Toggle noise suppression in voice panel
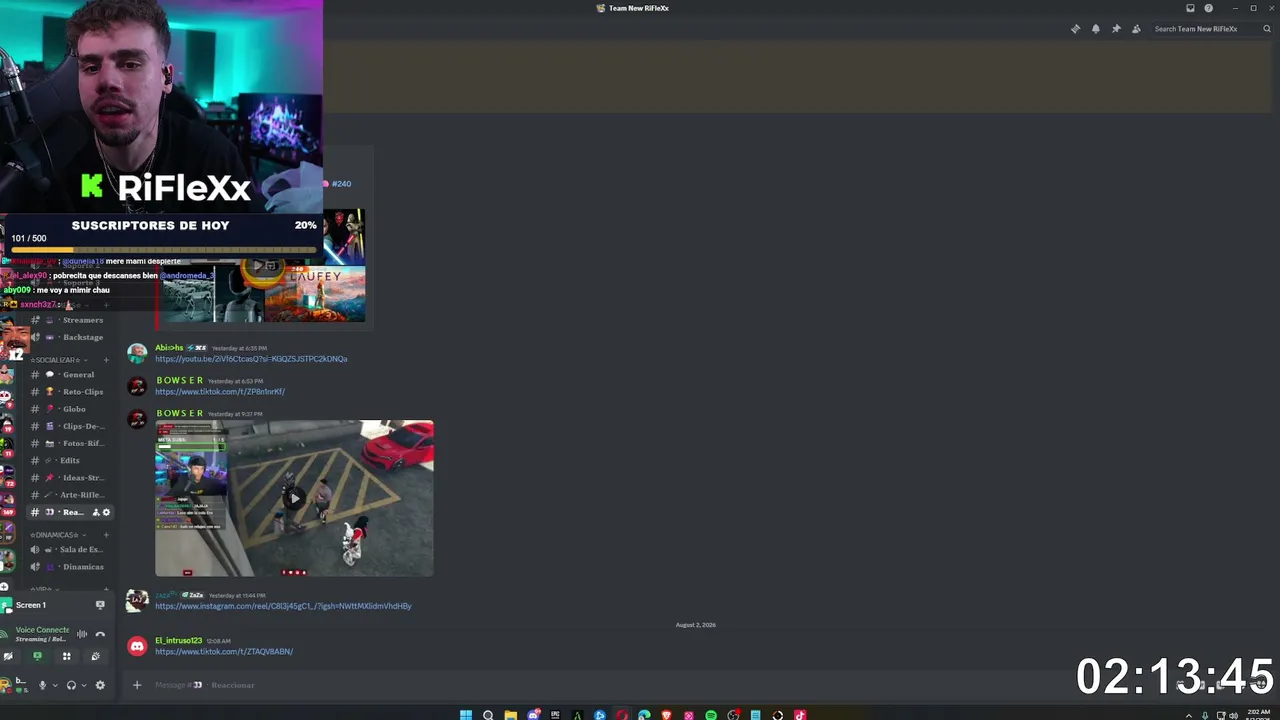The width and height of the screenshot is (1280, 720). (x=82, y=634)
